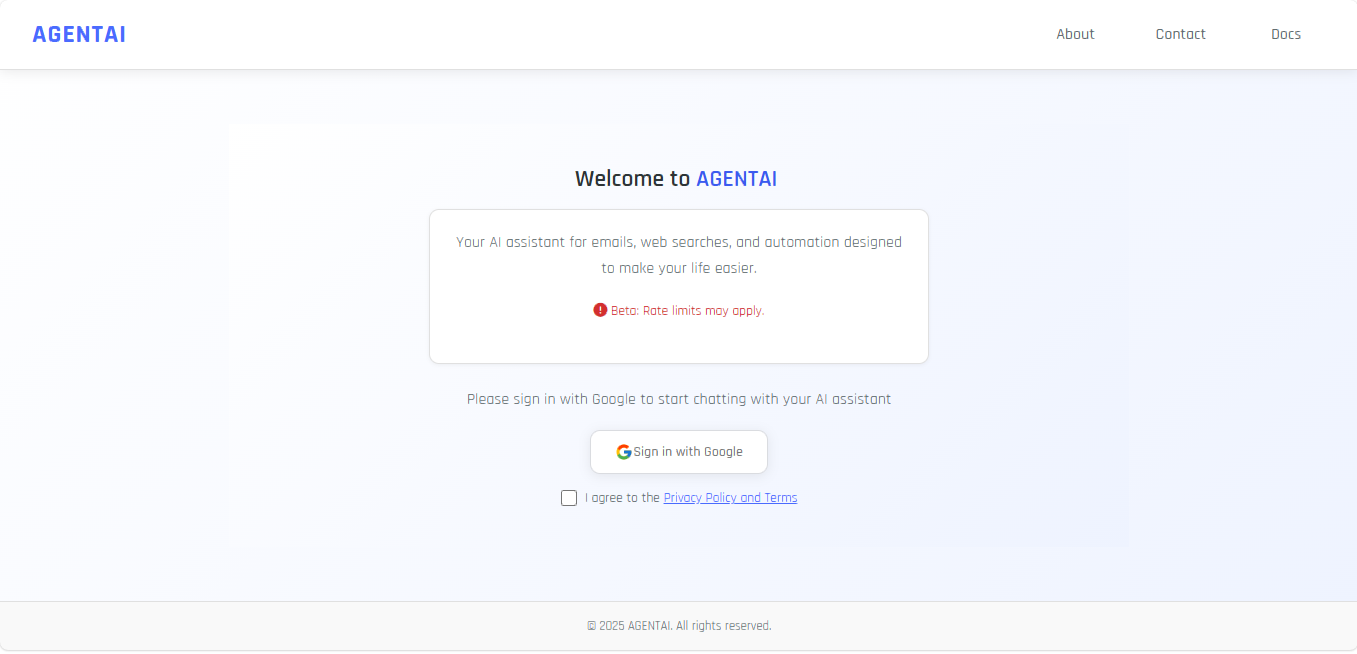Viewport: 1357px width, 654px height.
Task: Click the Google G icon on sign-in button
Action: (623, 451)
